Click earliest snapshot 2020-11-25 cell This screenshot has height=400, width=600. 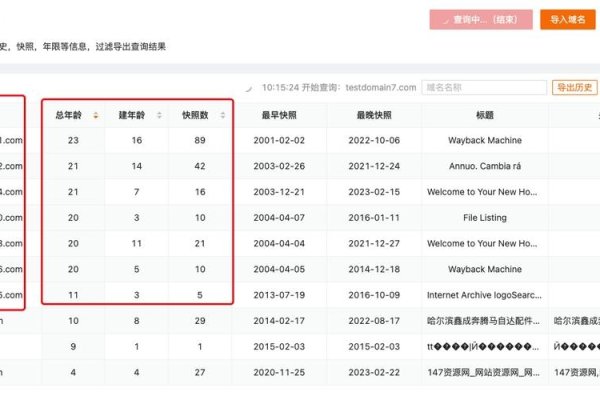coord(279,372)
